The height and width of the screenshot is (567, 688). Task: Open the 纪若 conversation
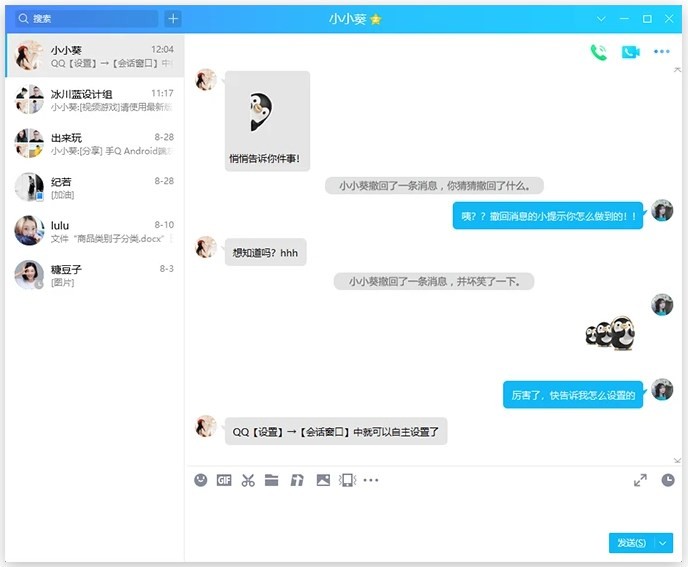click(x=95, y=187)
